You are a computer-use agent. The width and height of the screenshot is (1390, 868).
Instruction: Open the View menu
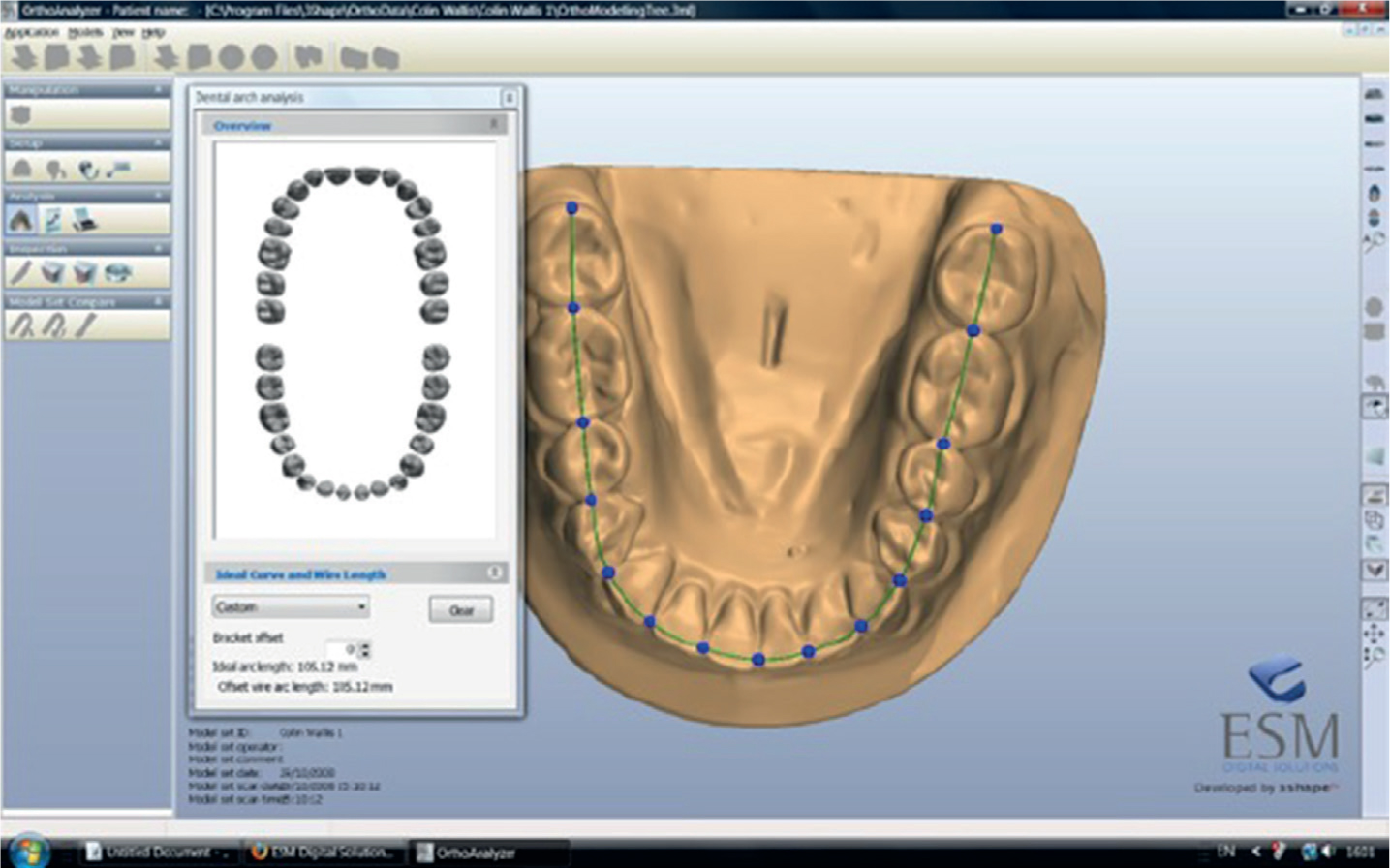point(123,32)
